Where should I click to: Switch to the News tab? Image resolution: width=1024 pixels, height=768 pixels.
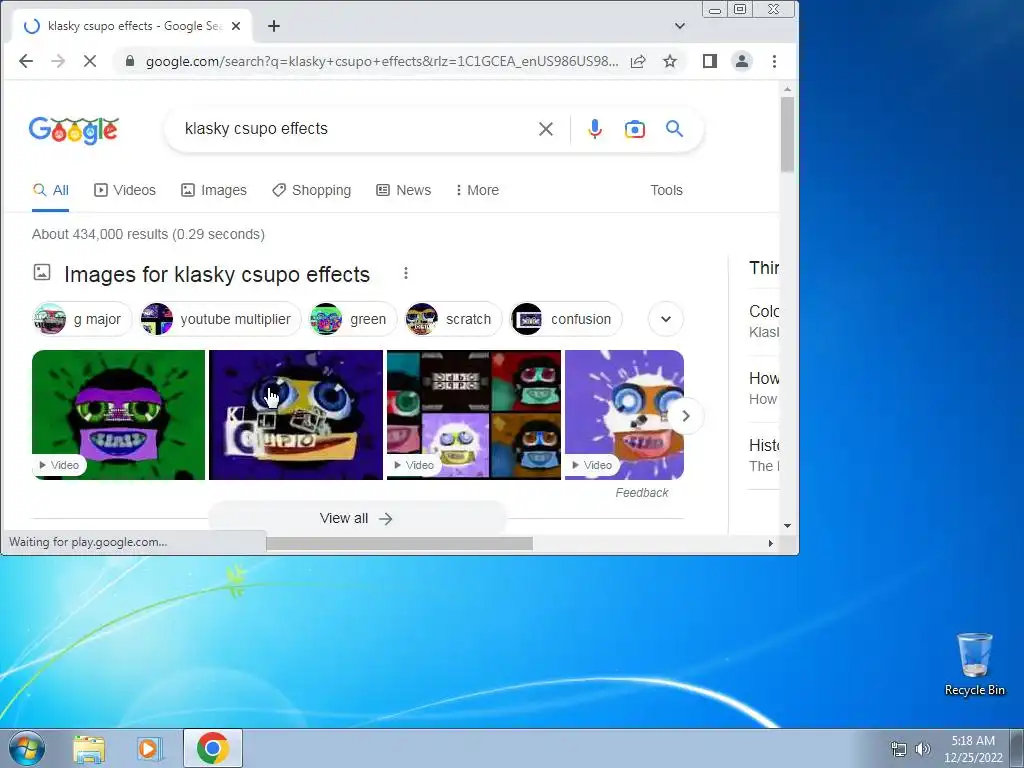(x=404, y=190)
